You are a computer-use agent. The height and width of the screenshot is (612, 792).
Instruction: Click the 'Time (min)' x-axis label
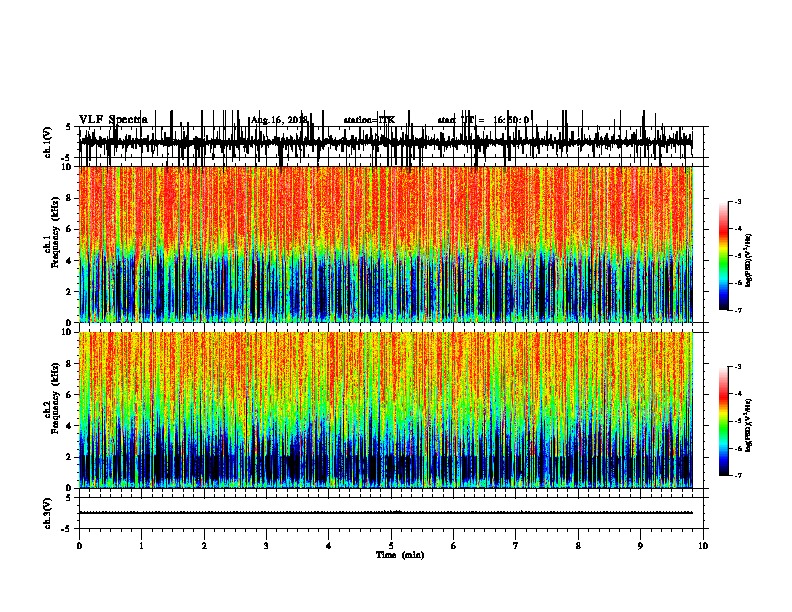(400, 555)
